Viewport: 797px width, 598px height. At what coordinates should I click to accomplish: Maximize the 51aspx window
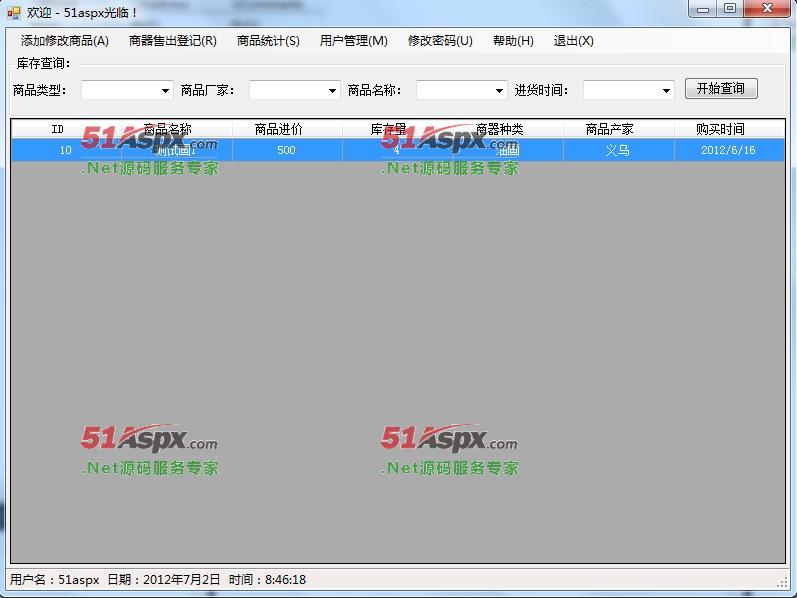point(730,9)
